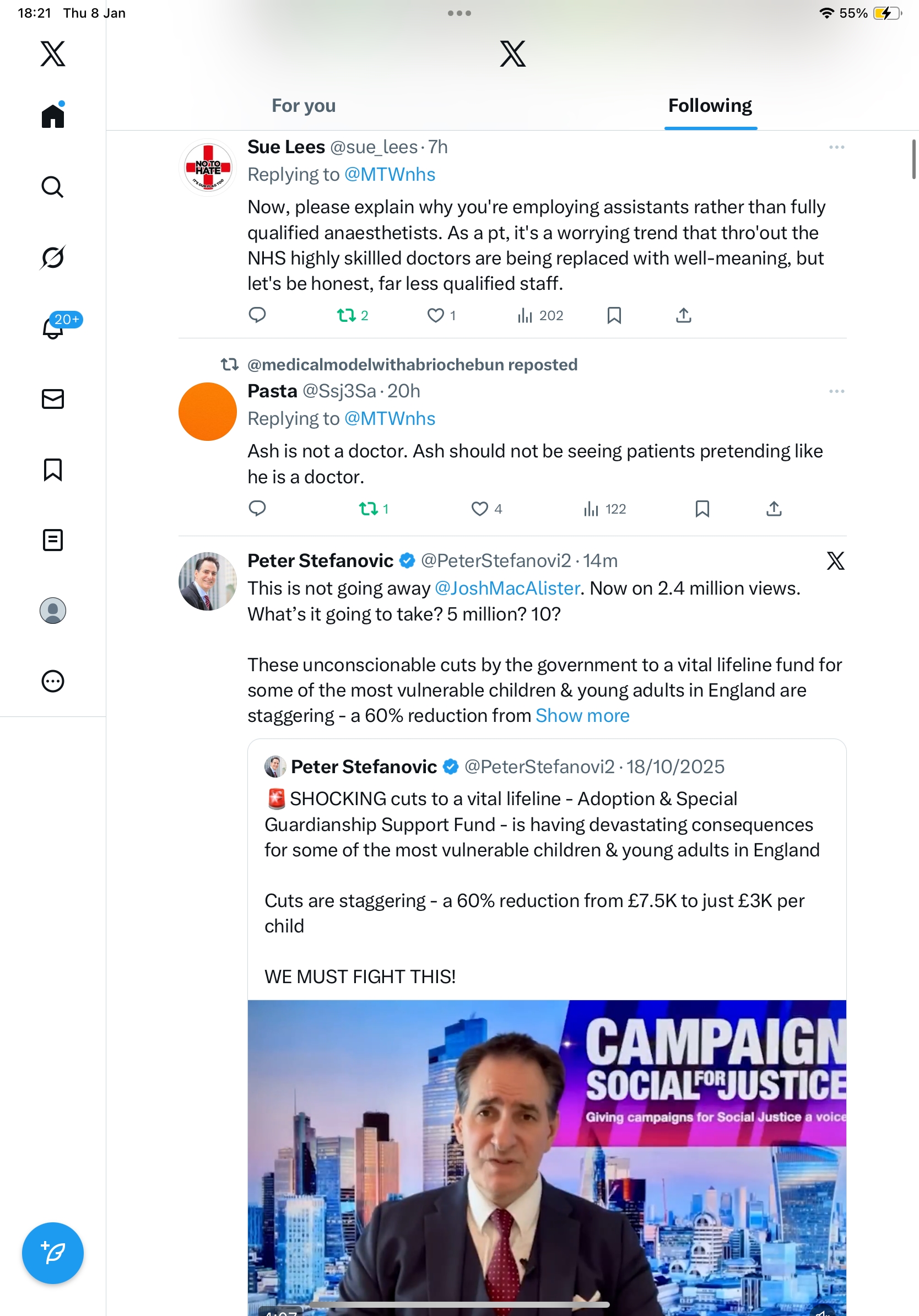
Task: Open the @JoshMacAlister mention link
Action: click(507, 588)
